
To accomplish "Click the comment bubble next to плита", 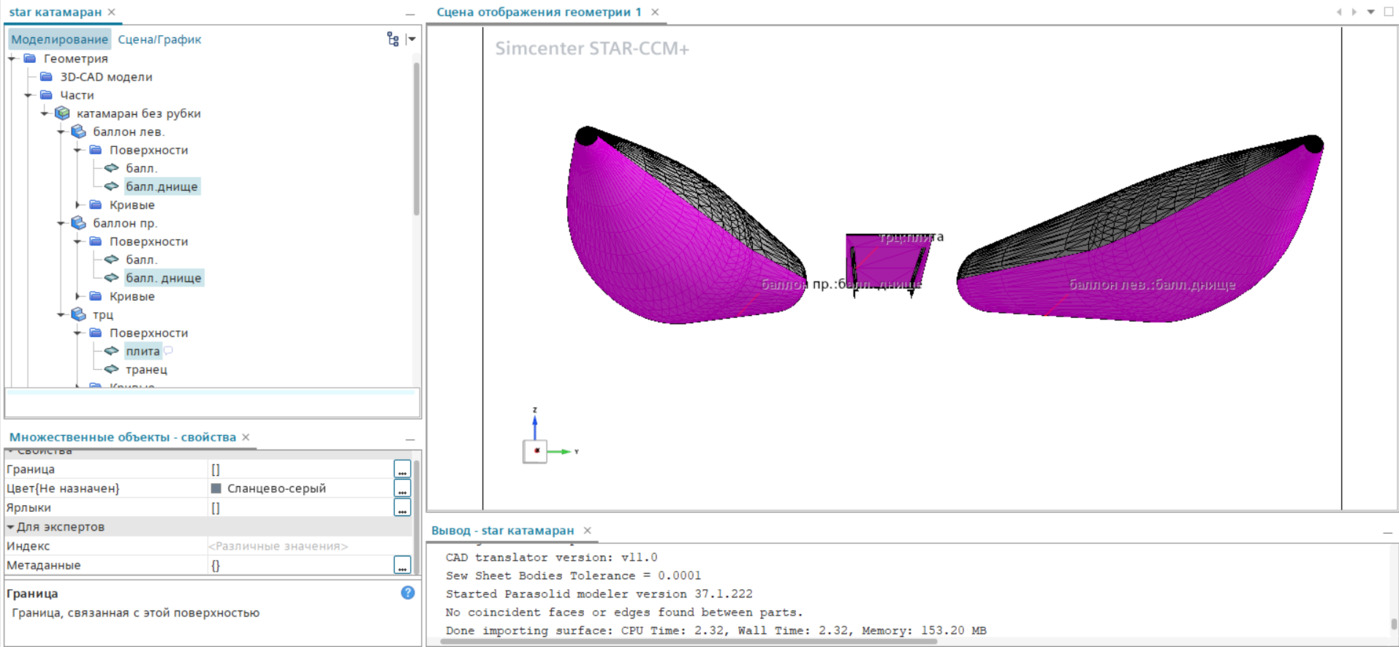I will [169, 351].
